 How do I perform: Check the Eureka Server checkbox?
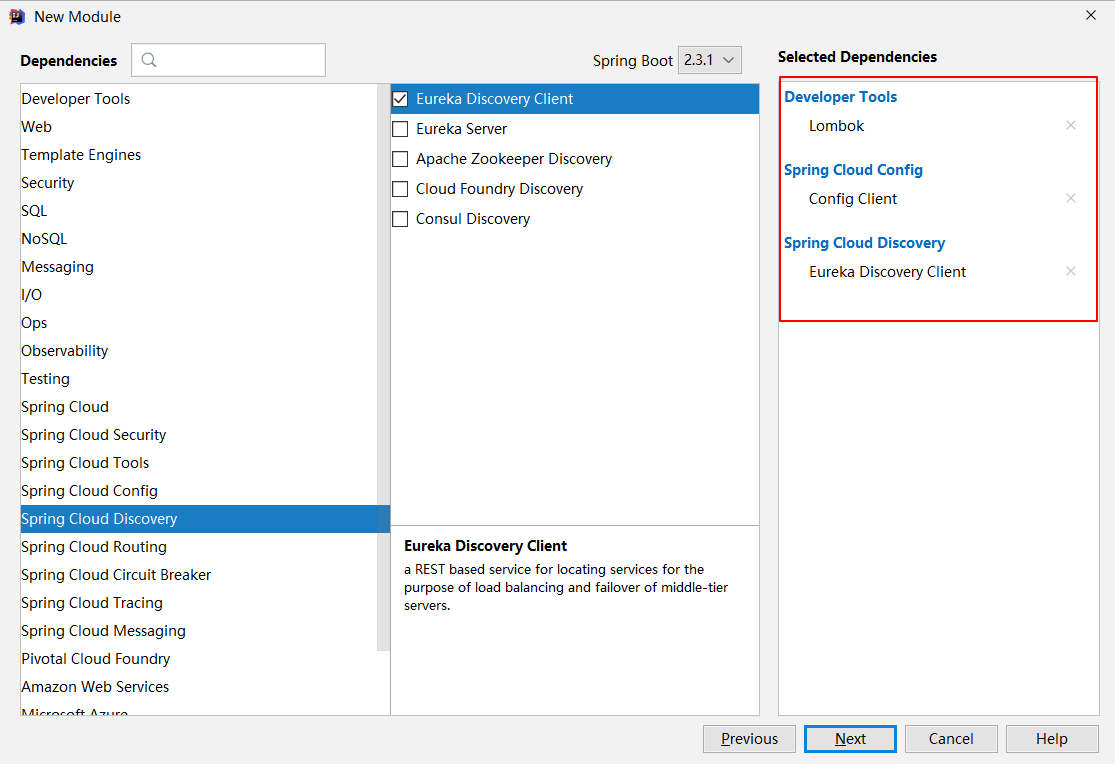(x=400, y=129)
